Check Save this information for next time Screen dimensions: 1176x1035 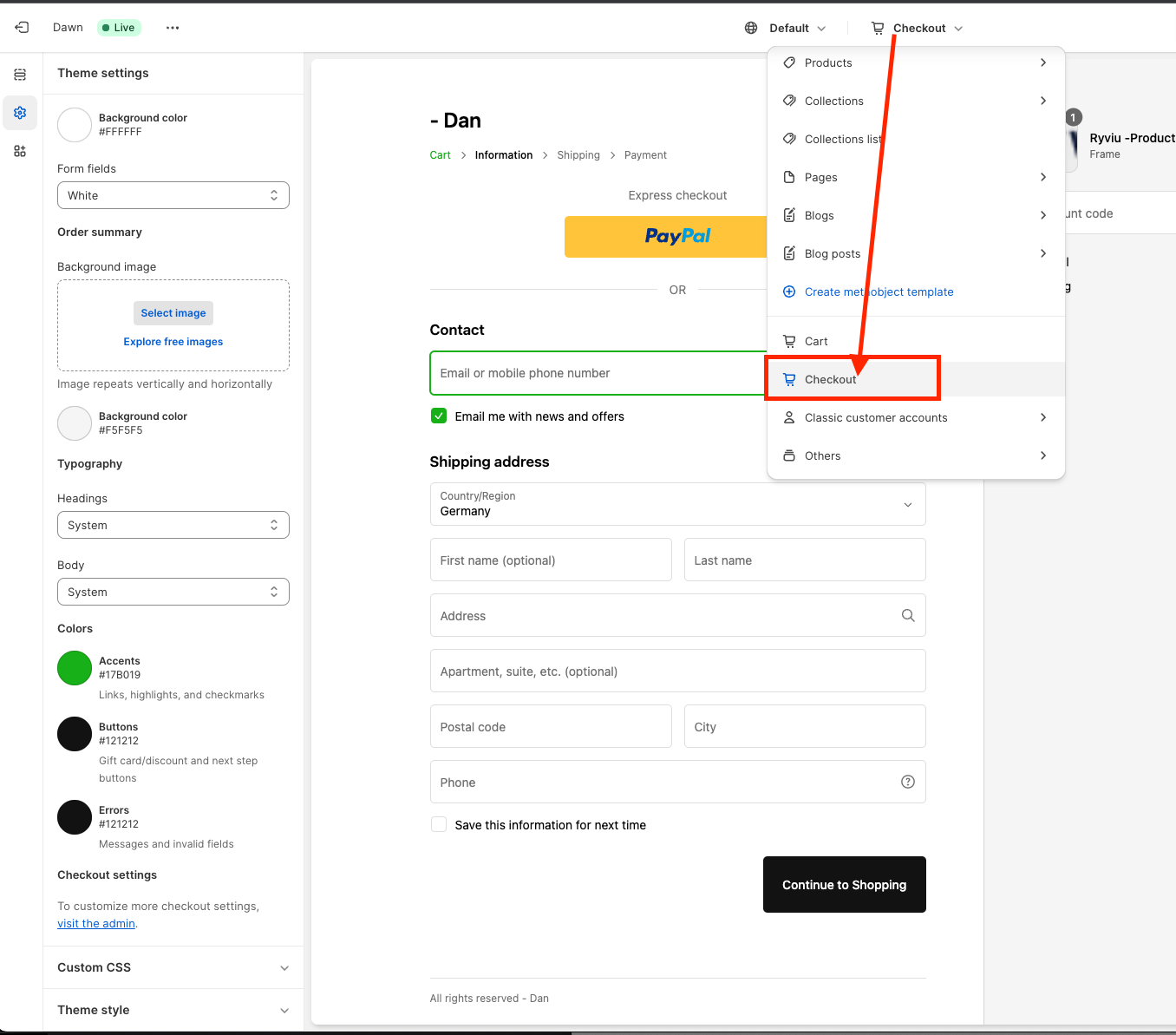coord(439,824)
